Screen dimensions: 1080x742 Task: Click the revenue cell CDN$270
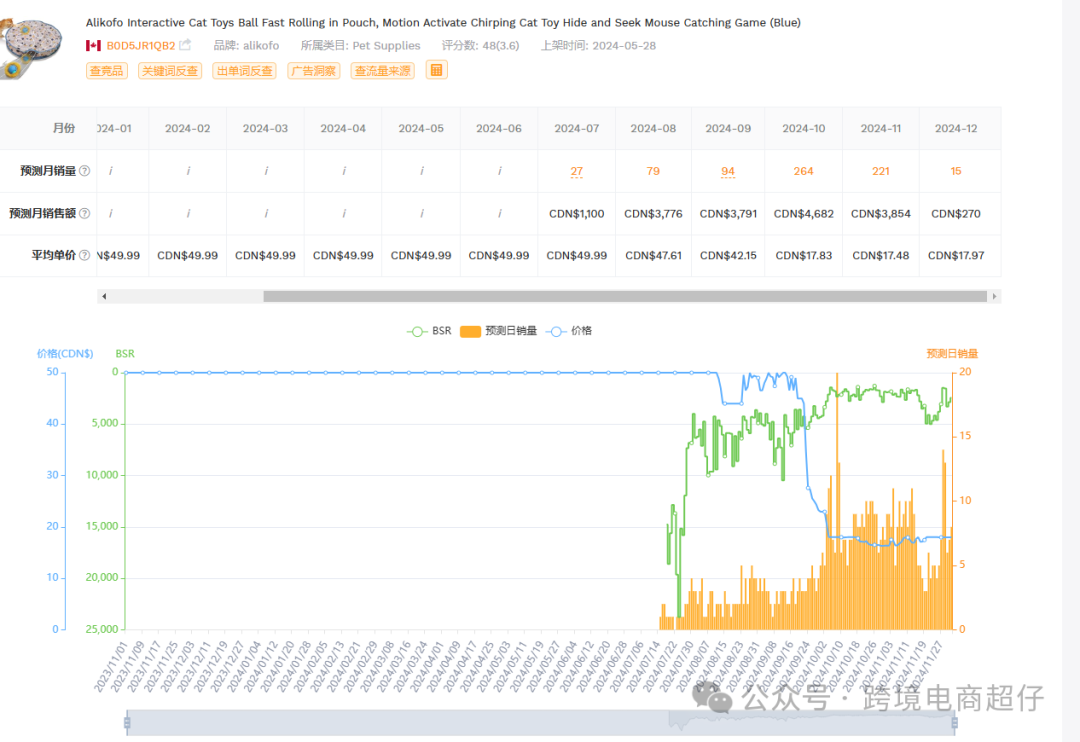tap(956, 214)
